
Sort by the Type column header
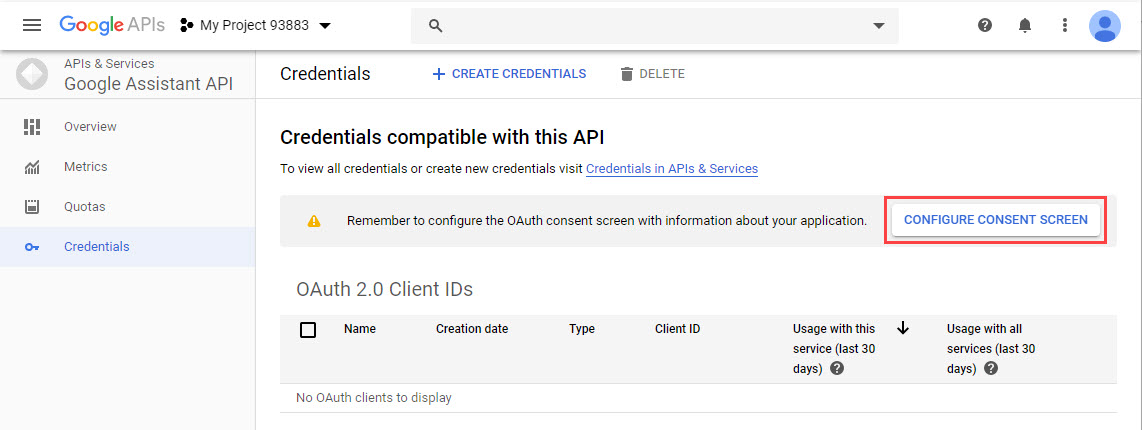(x=582, y=329)
